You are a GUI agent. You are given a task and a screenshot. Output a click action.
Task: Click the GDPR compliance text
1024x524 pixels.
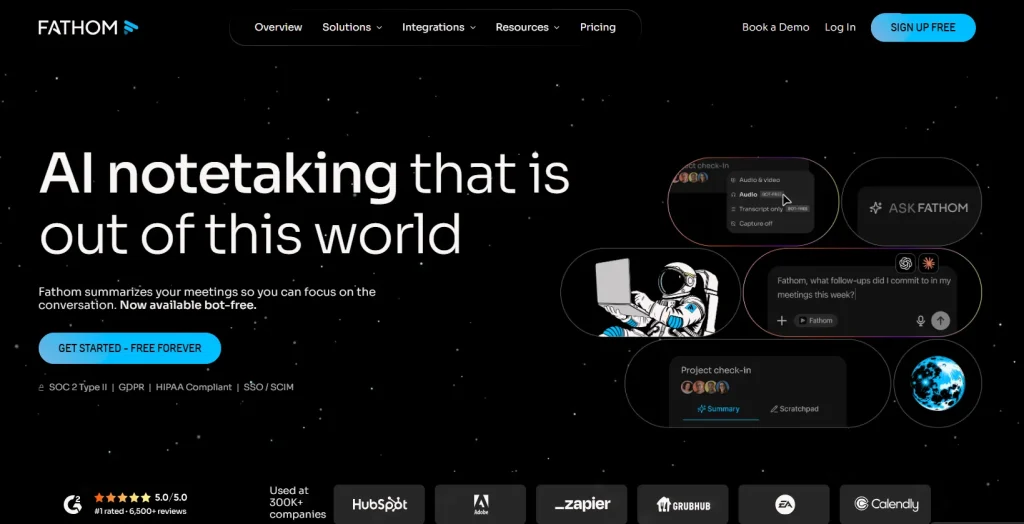131,387
